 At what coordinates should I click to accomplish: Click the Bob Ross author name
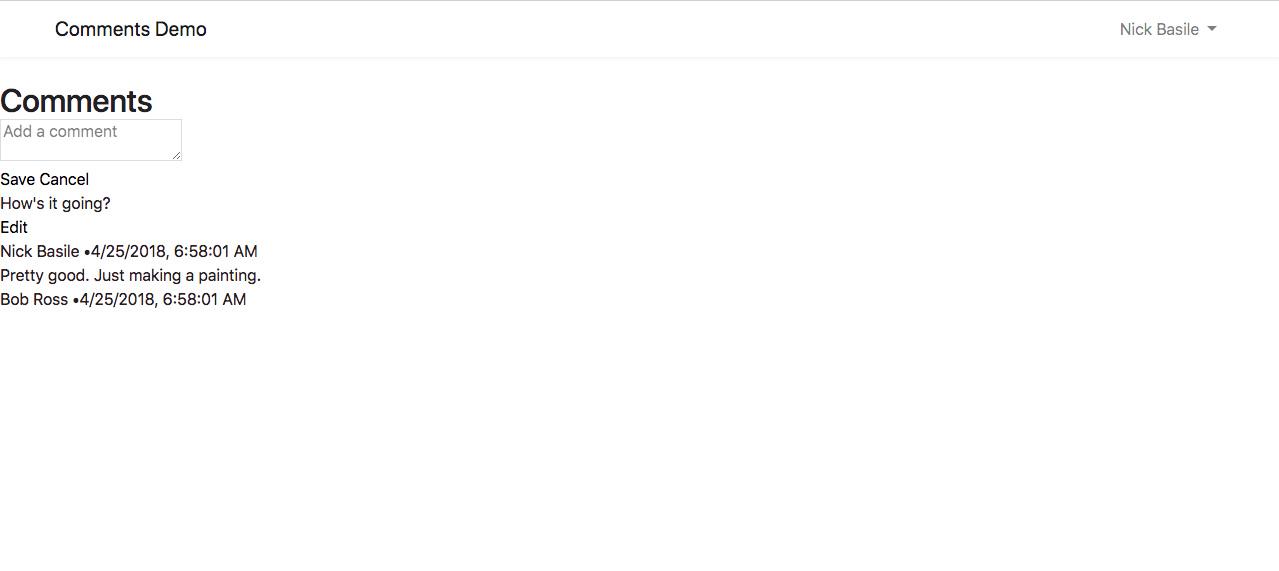[34, 299]
